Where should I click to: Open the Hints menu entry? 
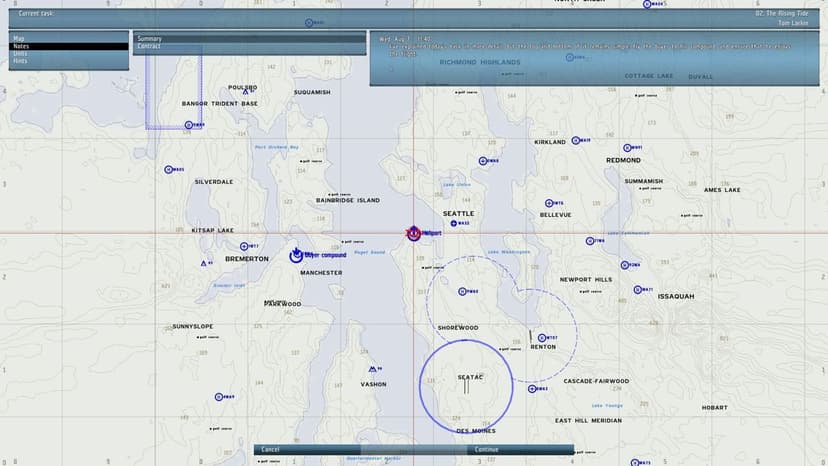(68, 61)
